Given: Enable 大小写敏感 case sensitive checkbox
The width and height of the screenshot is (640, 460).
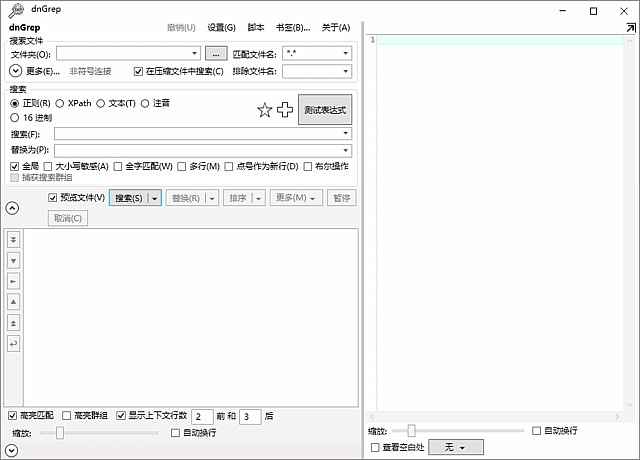Looking at the screenshot, I should tap(48, 166).
